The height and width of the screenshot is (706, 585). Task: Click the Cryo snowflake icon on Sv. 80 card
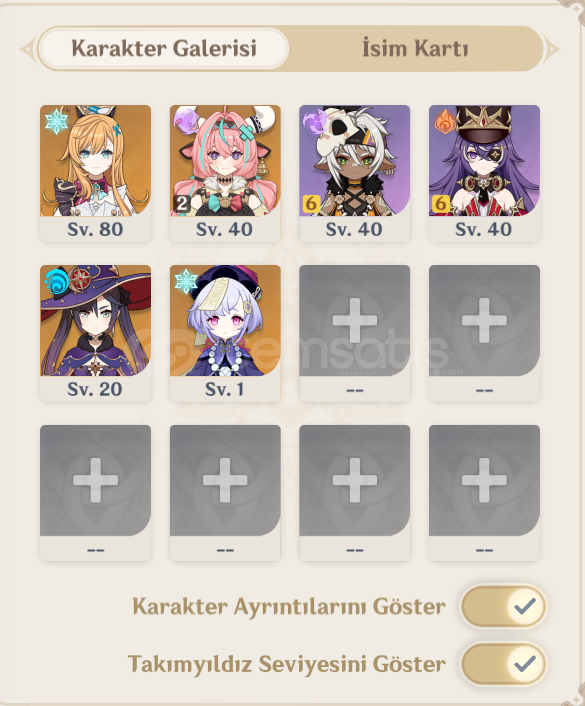57,121
